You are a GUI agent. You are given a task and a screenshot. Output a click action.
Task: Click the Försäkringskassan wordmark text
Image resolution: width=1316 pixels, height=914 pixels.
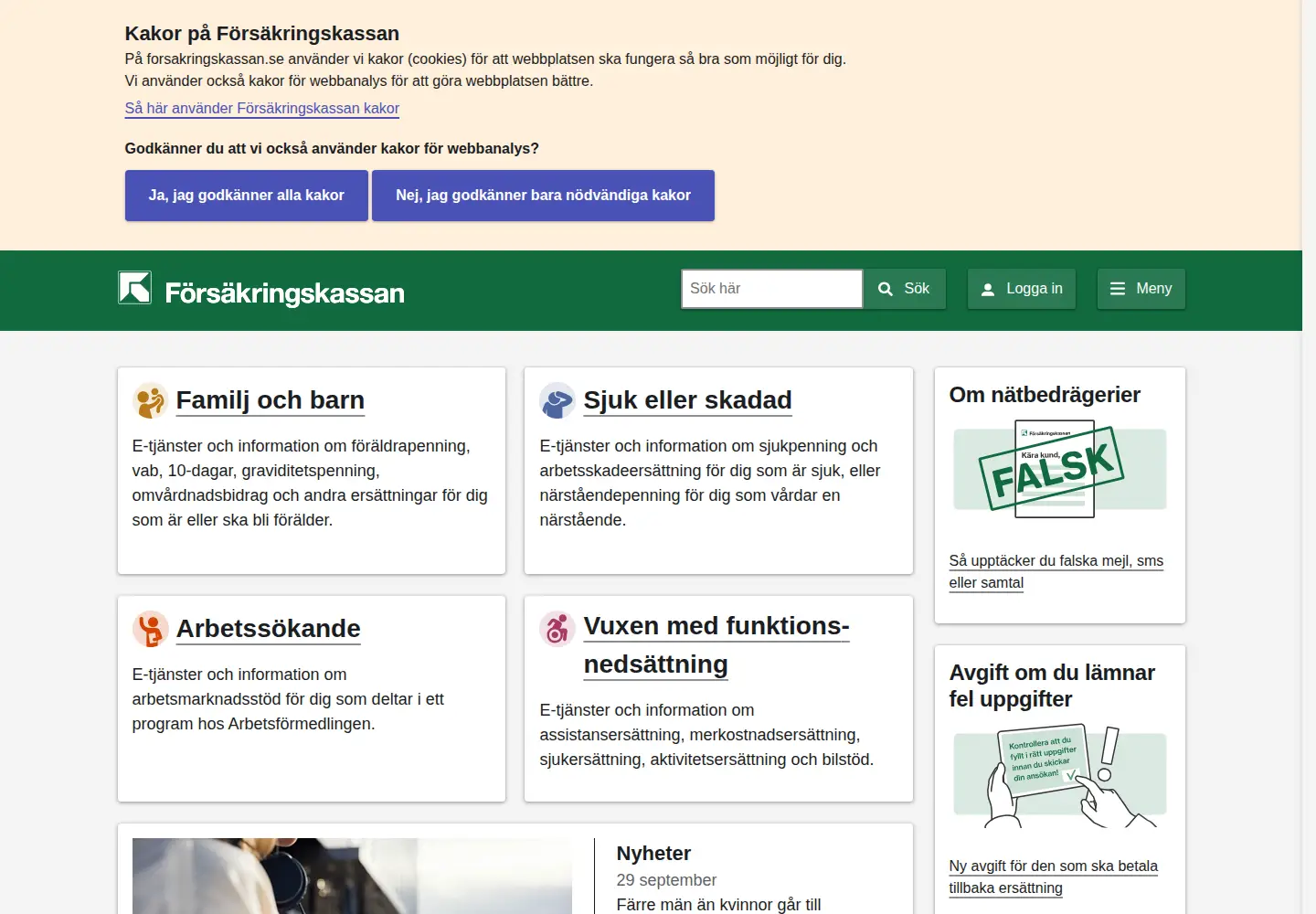pyautogui.click(x=285, y=293)
